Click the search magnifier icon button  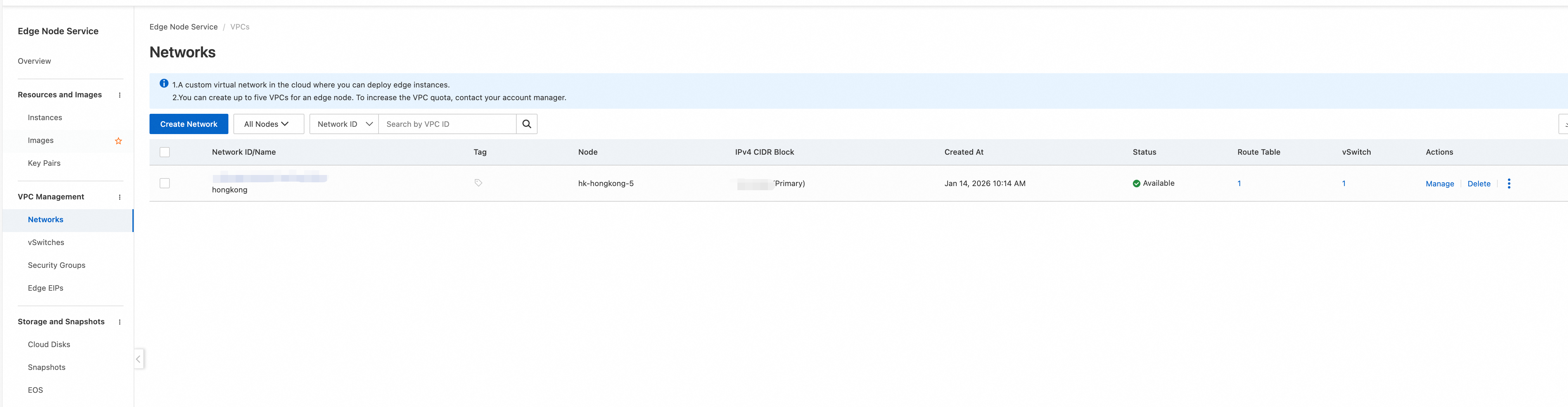pos(526,124)
